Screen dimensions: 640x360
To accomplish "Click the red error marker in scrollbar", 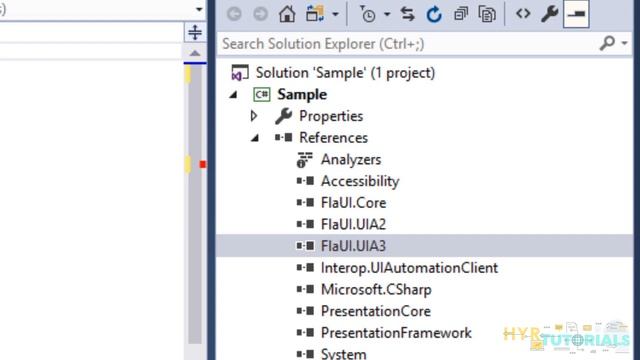I will (202, 164).
